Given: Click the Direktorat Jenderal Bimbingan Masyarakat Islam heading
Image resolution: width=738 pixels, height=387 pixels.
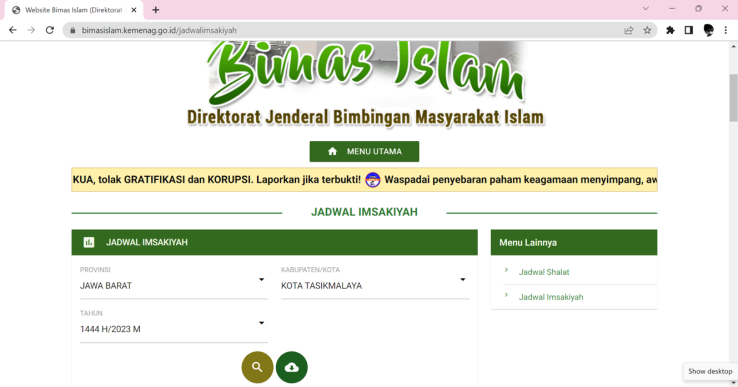Looking at the screenshot, I should click(365, 117).
